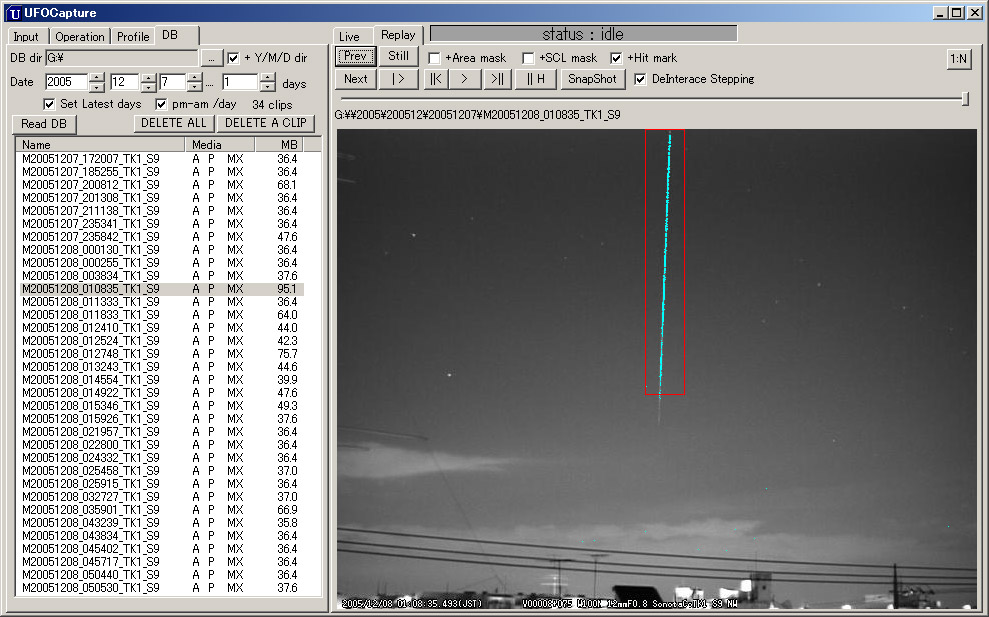Decrease the month value with down arrow
The image size is (989, 617).
pos(148,87)
